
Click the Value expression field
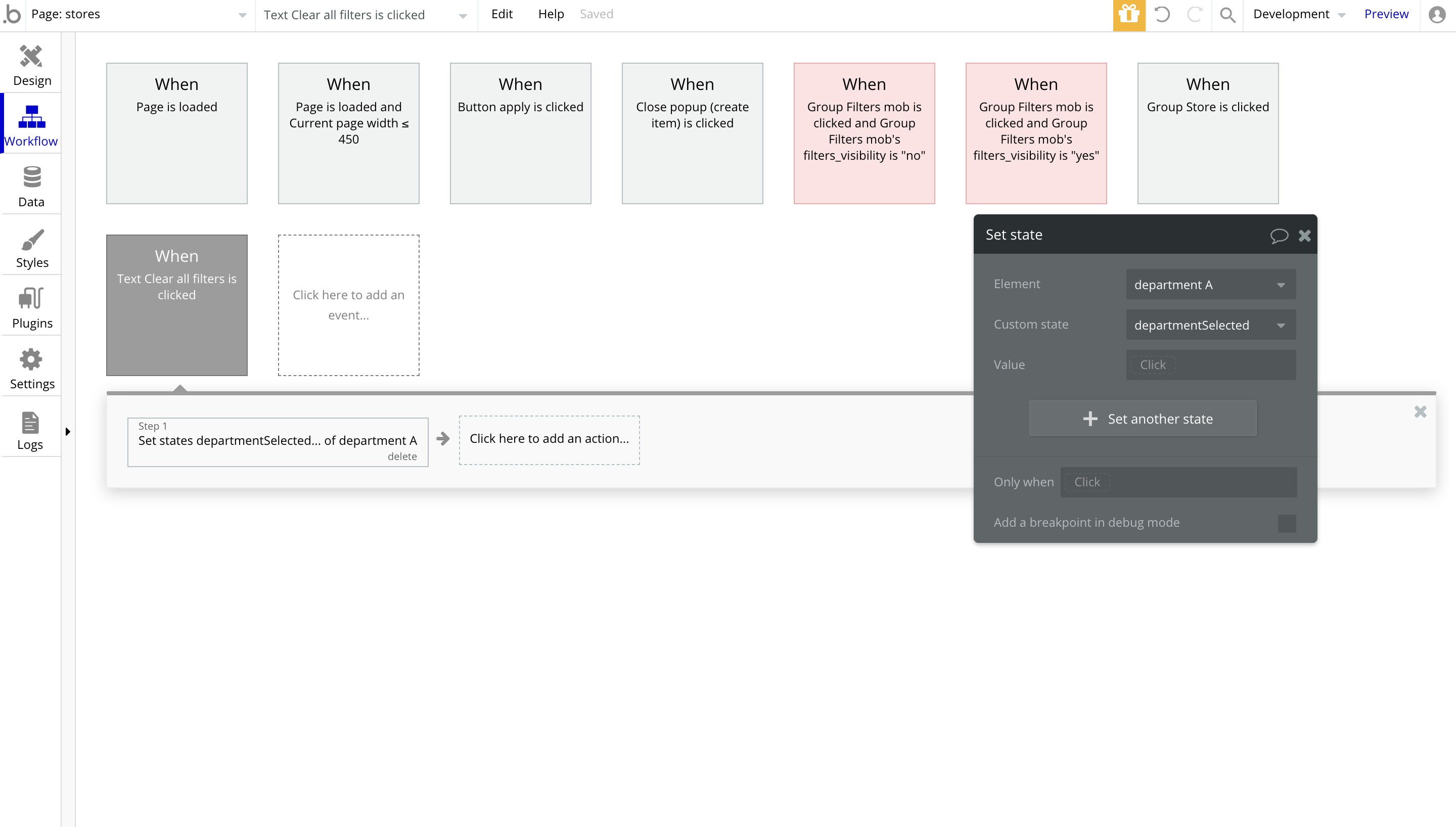(1210, 364)
